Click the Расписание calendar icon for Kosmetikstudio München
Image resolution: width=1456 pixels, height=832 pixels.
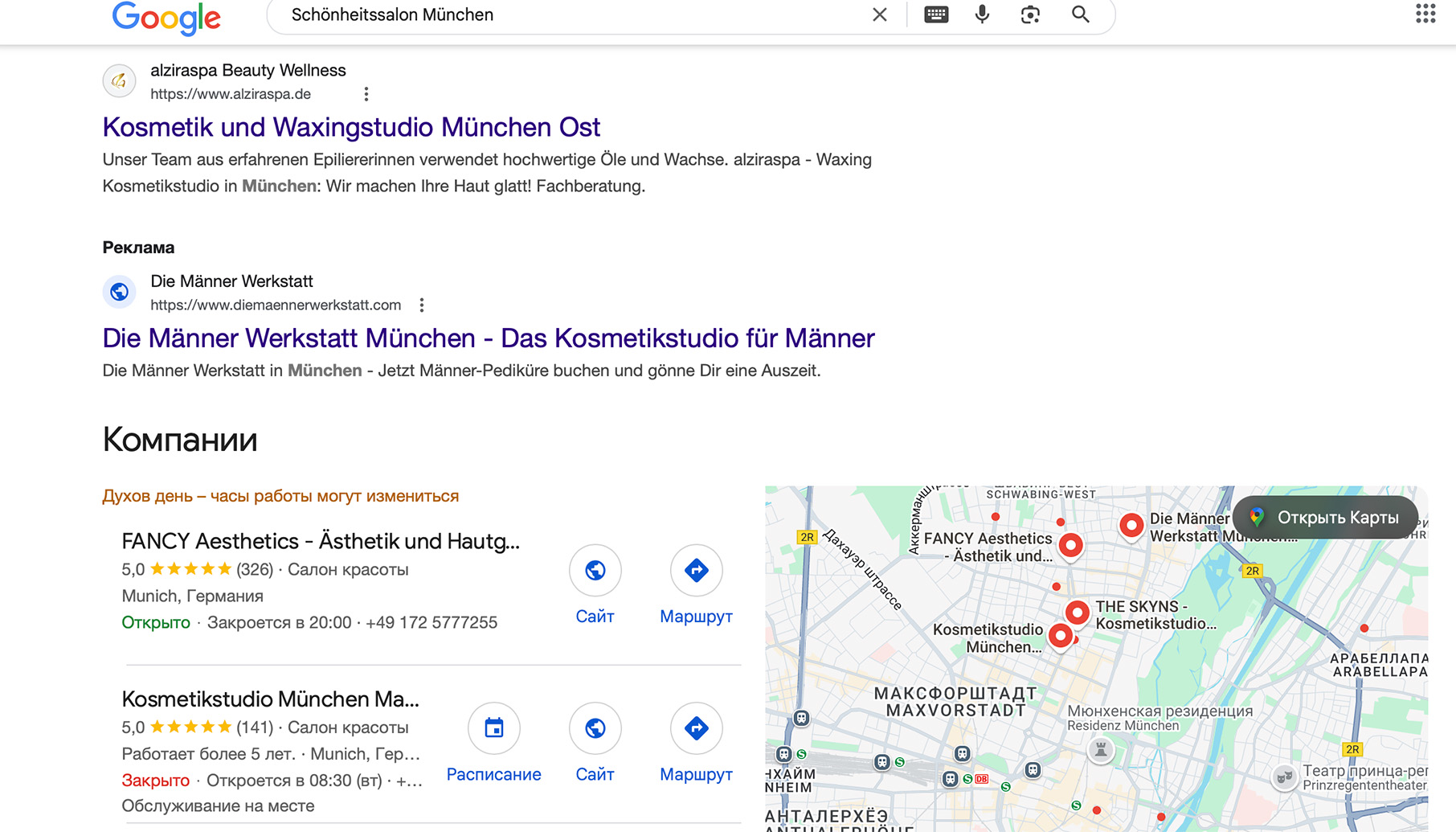[494, 728]
